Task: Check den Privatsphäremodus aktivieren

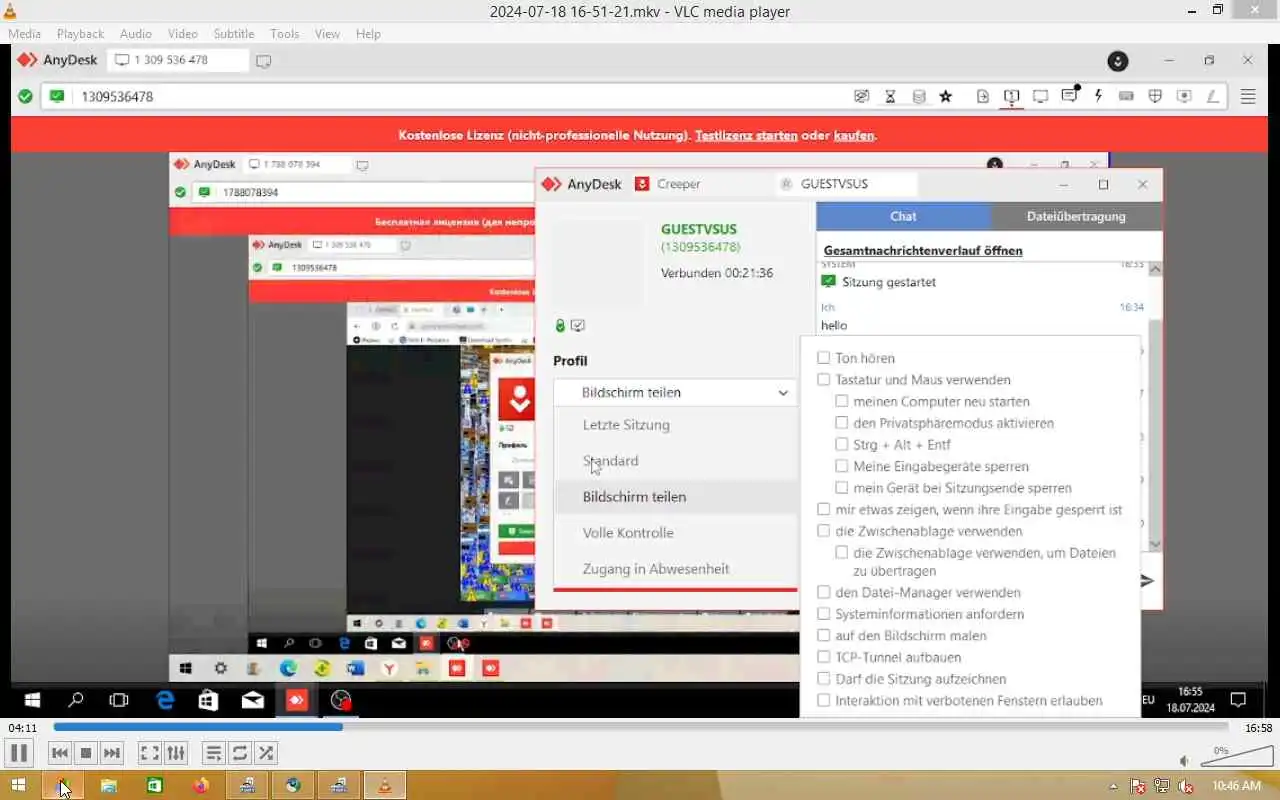Action: coord(842,423)
